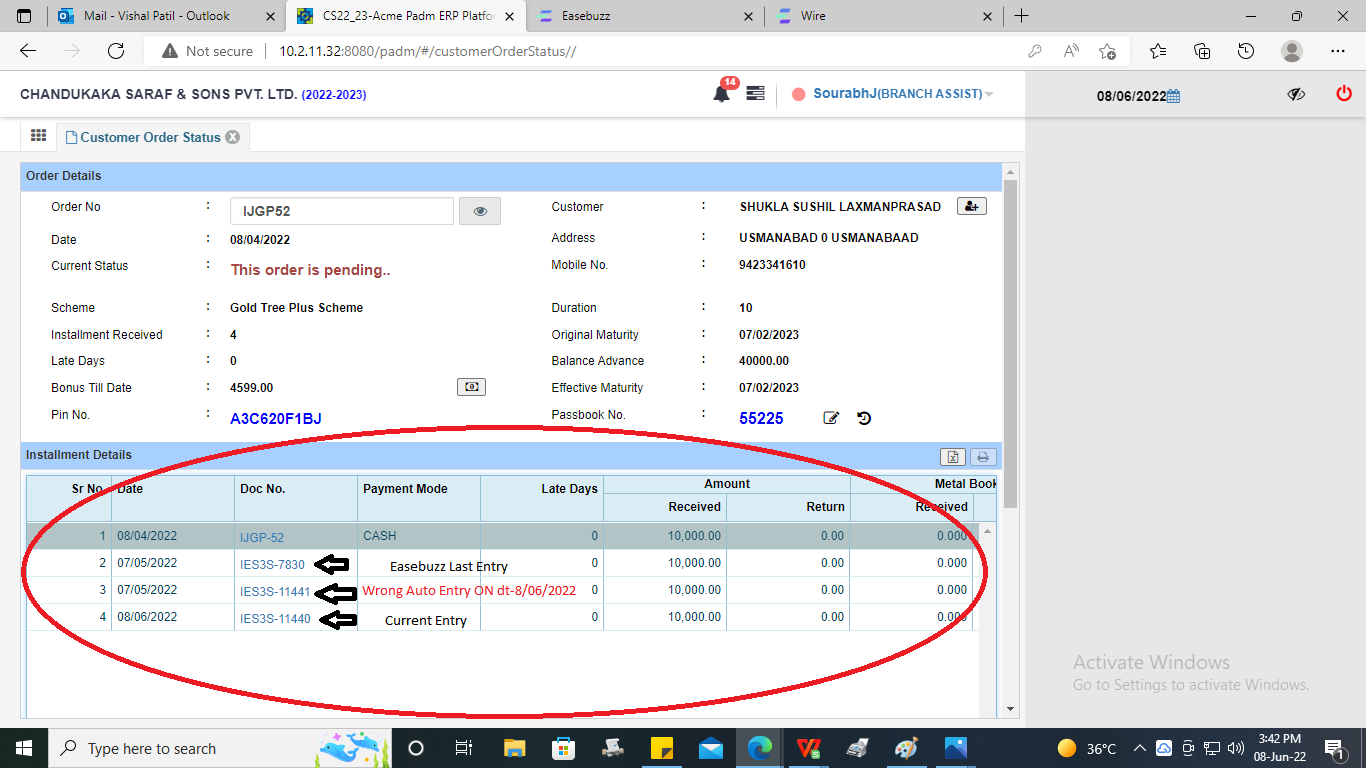Click the history icon beside the passbook number
1366x768 pixels.
point(864,418)
